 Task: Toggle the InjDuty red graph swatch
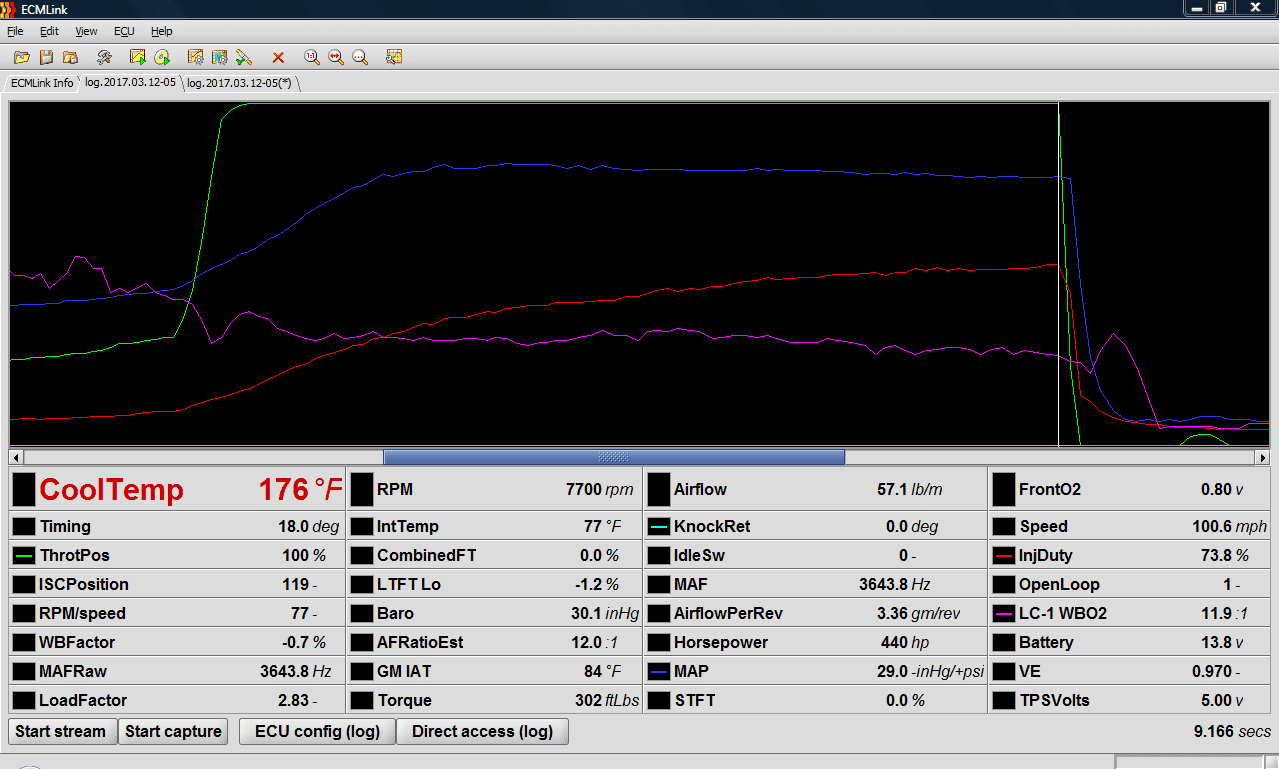click(1003, 555)
